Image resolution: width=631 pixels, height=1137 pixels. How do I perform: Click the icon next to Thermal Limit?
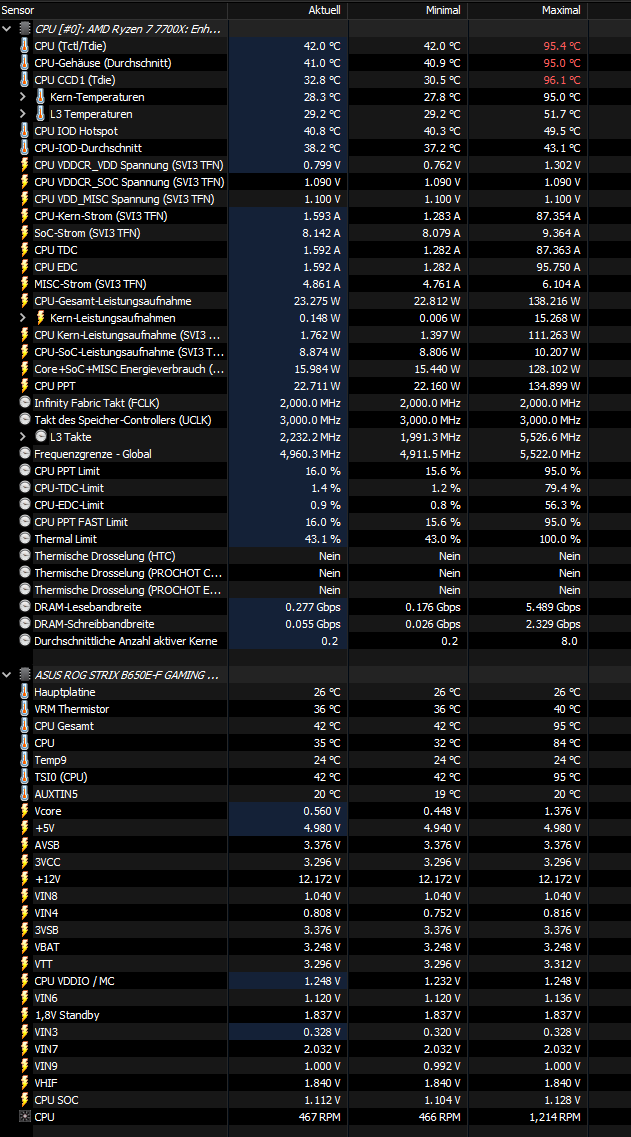point(25,539)
